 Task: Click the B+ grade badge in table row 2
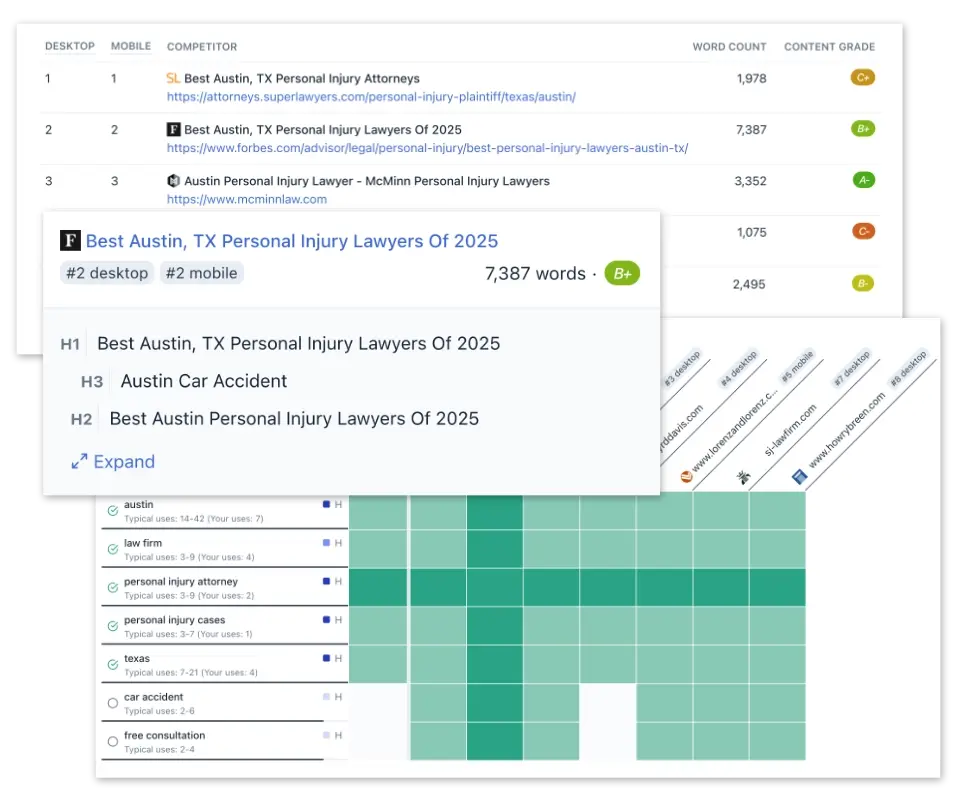pos(863,129)
